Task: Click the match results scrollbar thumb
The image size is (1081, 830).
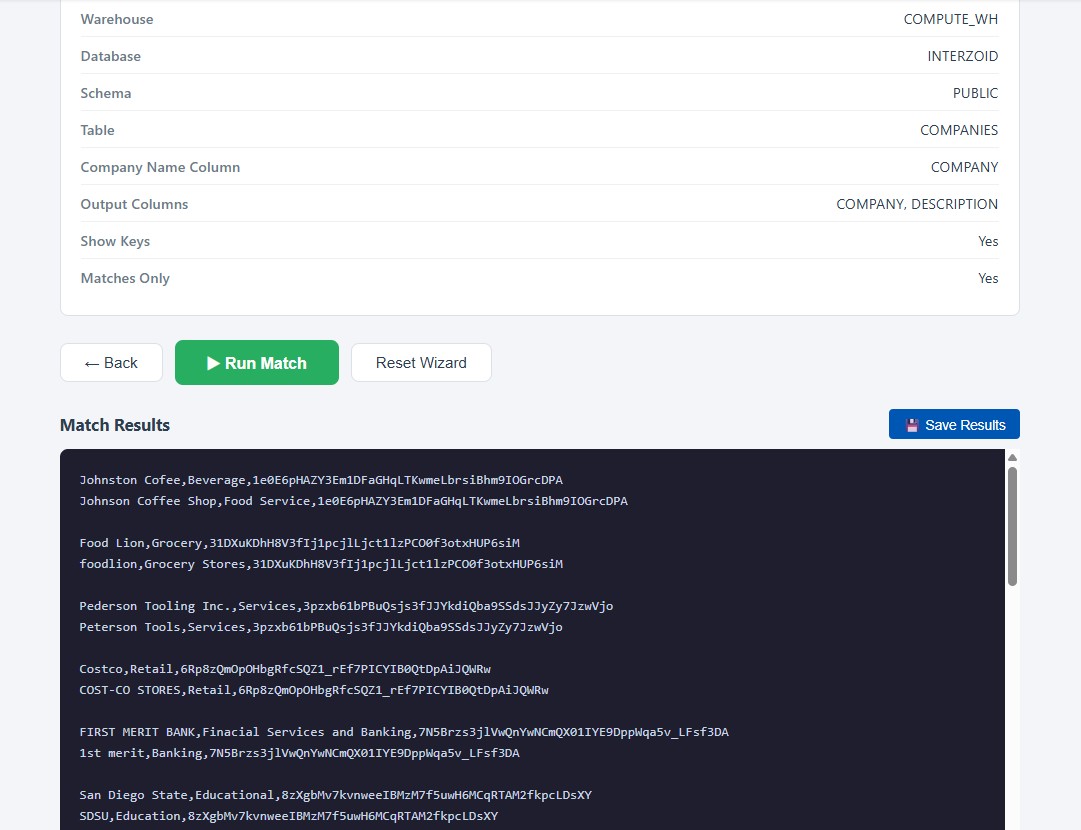Action: (x=1012, y=527)
